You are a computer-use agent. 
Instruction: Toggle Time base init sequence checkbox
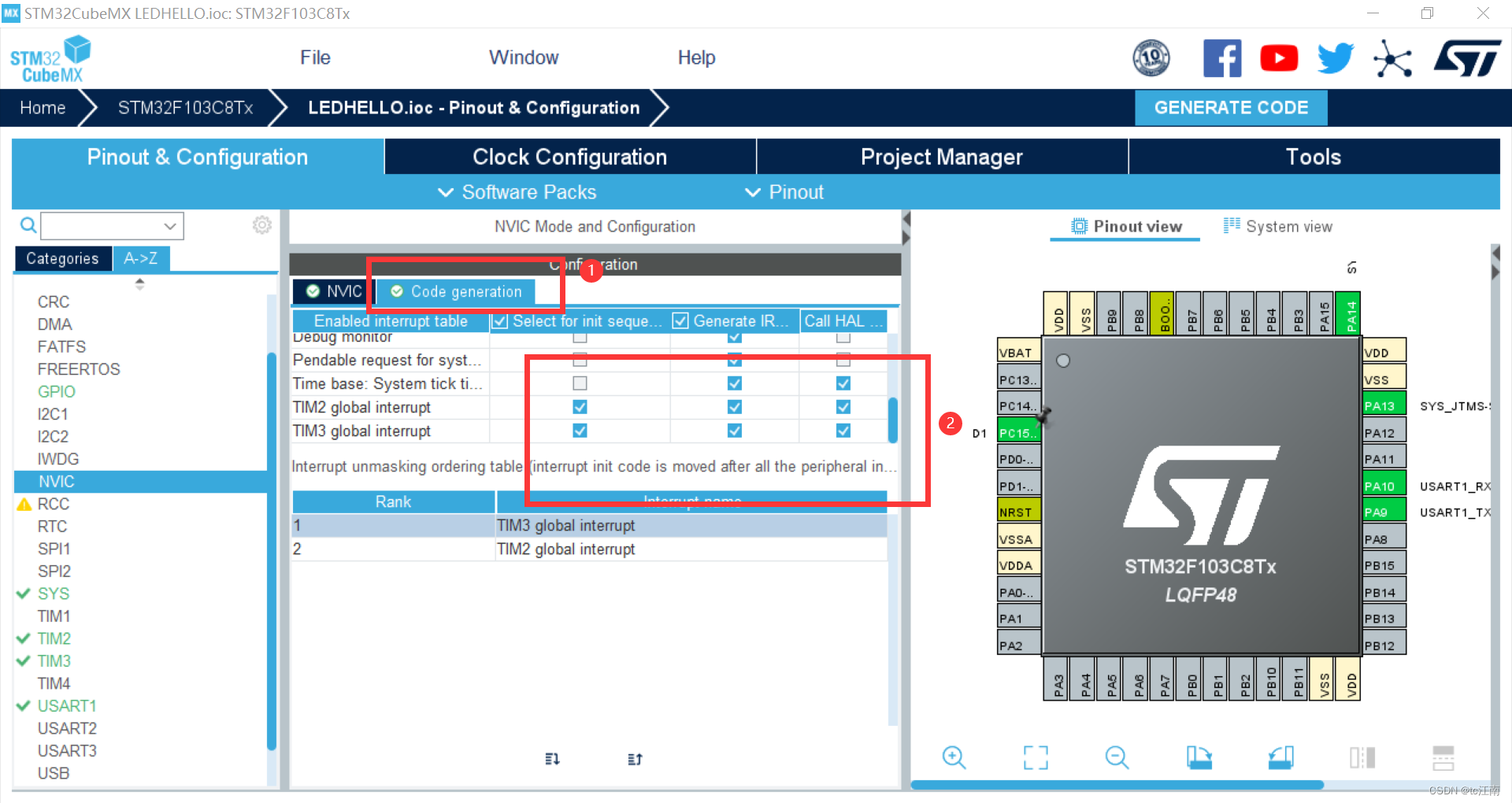click(580, 383)
